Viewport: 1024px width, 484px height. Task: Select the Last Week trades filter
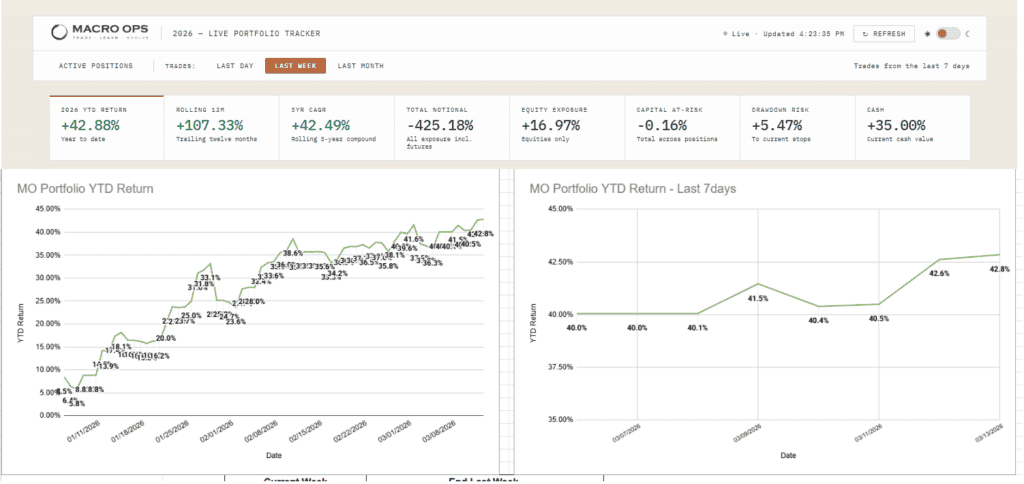tap(295, 66)
